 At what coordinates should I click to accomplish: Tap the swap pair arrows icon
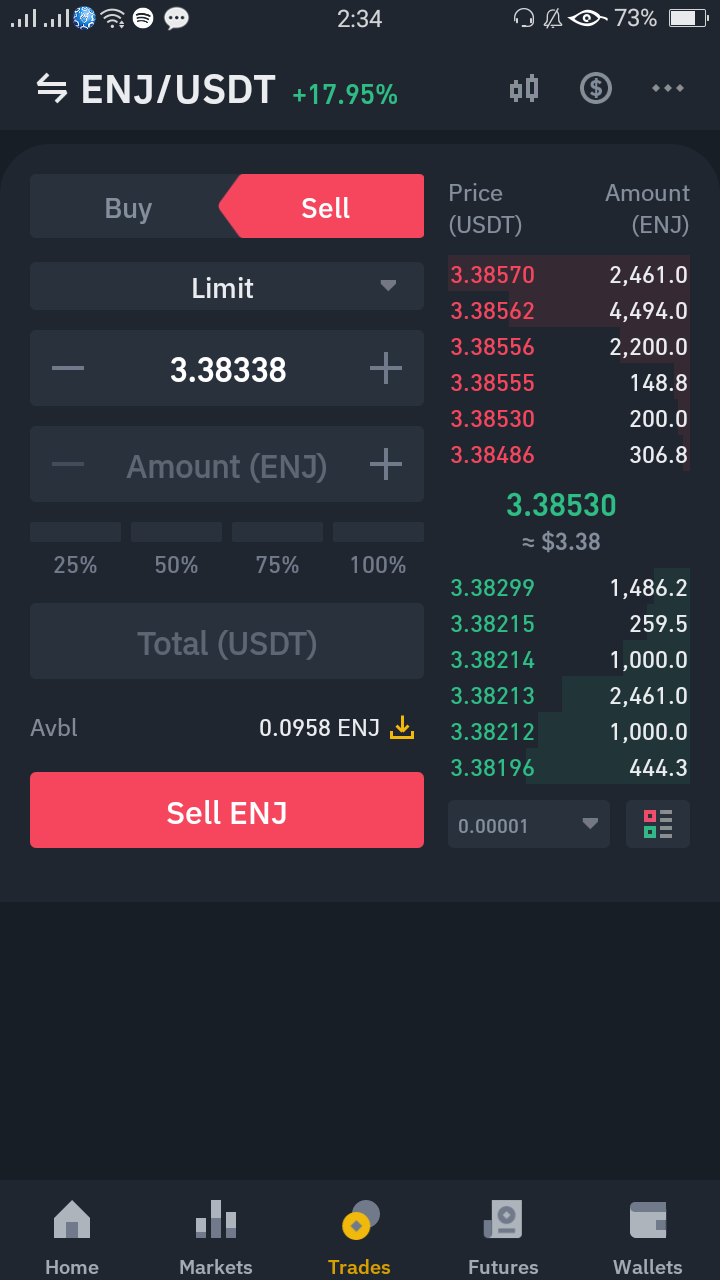point(52,89)
